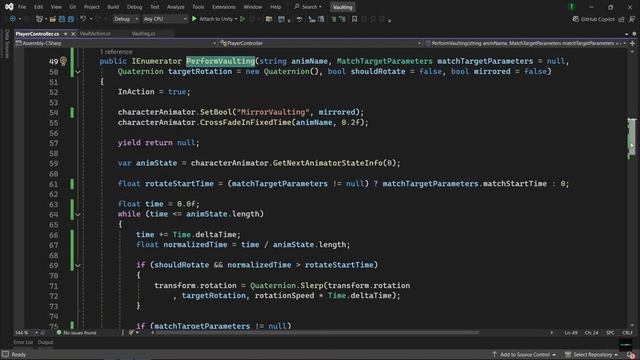Image resolution: width=640 pixels, height=360 pixels.
Task: Open the Extensions menu
Action: point(224,7)
